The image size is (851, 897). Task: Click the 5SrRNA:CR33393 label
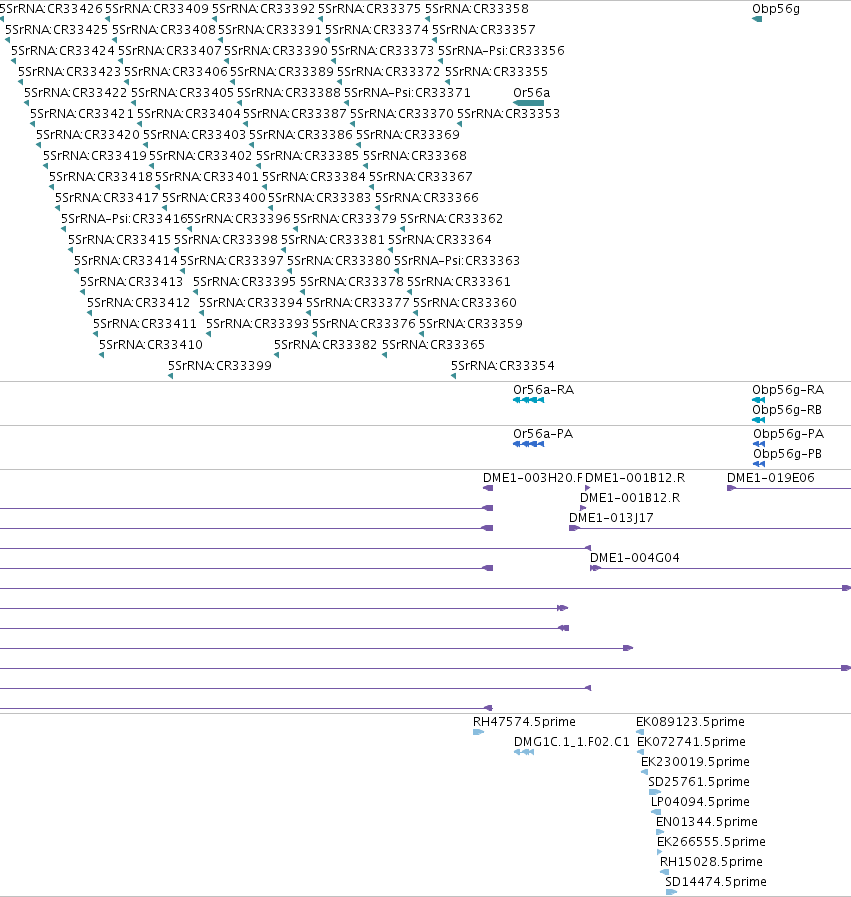[257, 323]
